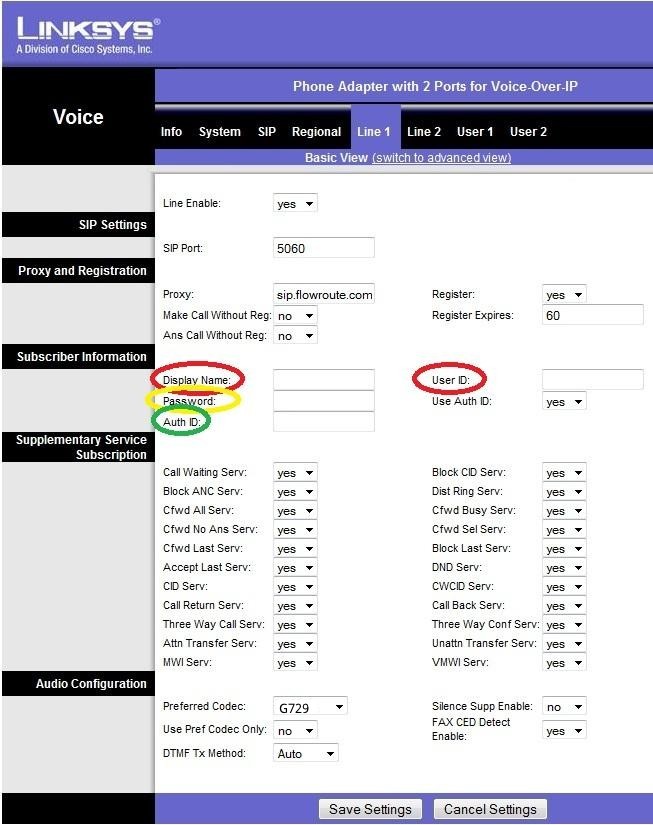The image size is (653, 825).
Task: Change the Register dropdown value
Action: (x=564, y=295)
